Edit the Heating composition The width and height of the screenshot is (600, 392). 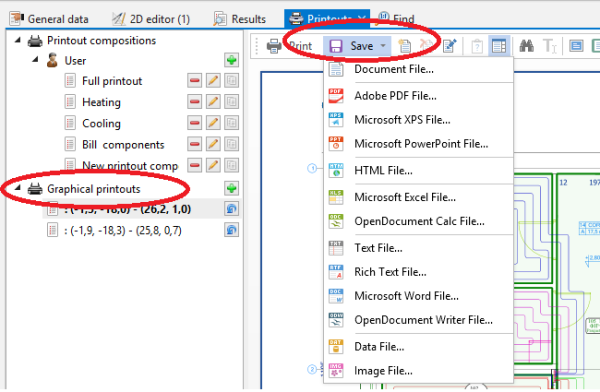tap(213, 102)
